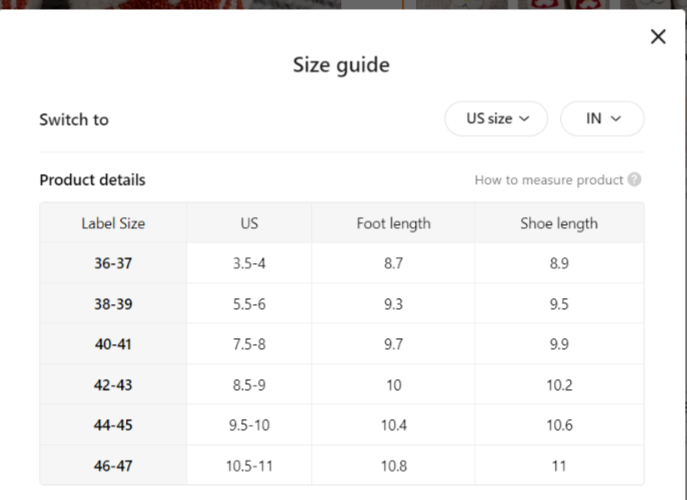Close the Size guide dialog
This screenshot has width=687, height=500.
coord(658,36)
